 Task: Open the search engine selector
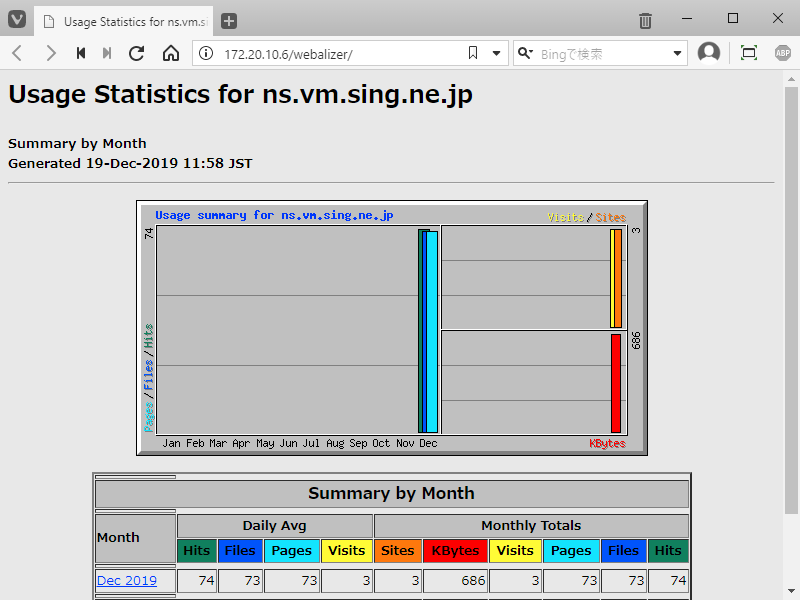(x=525, y=53)
